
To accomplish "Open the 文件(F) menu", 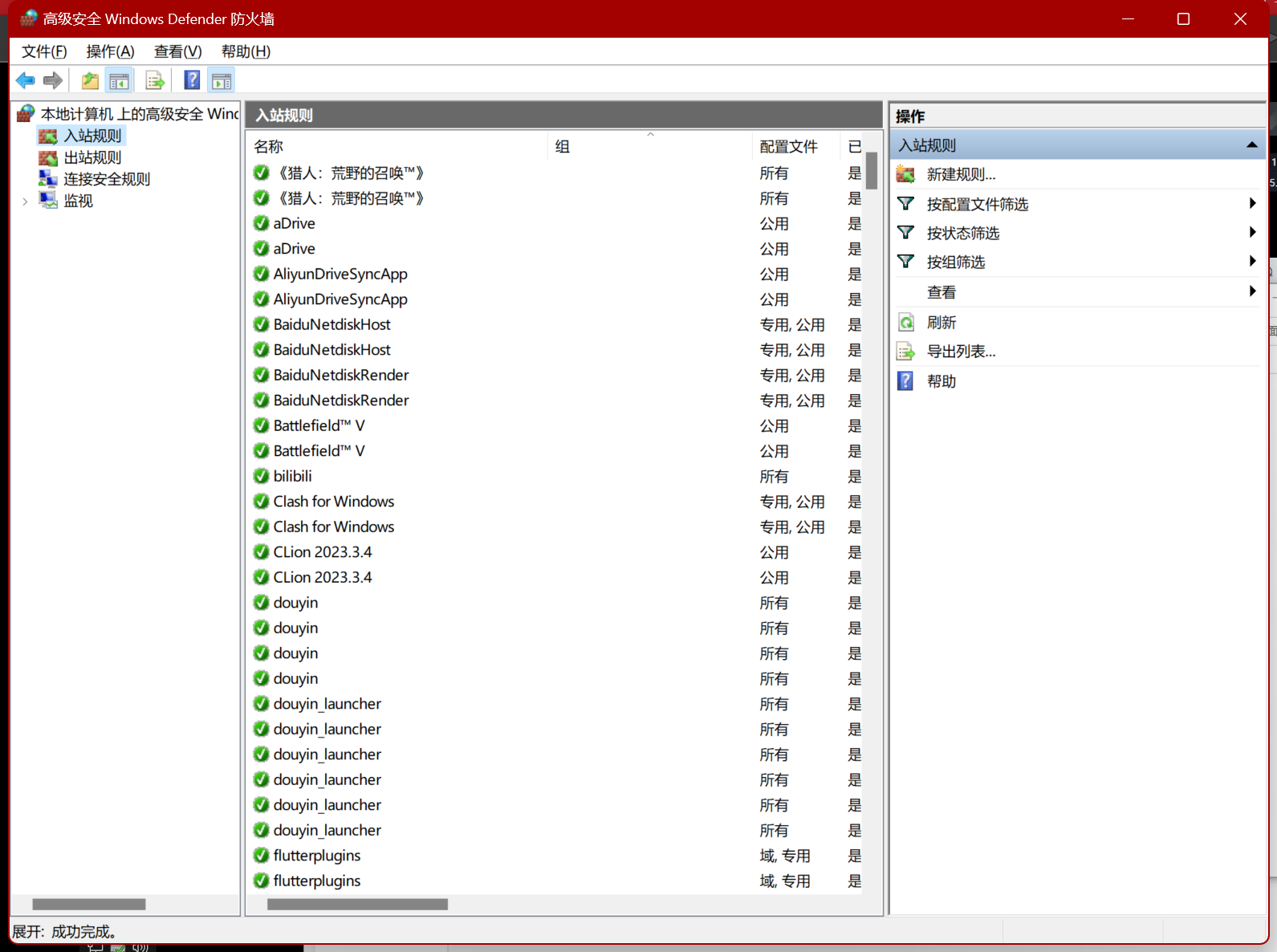I will [44, 51].
